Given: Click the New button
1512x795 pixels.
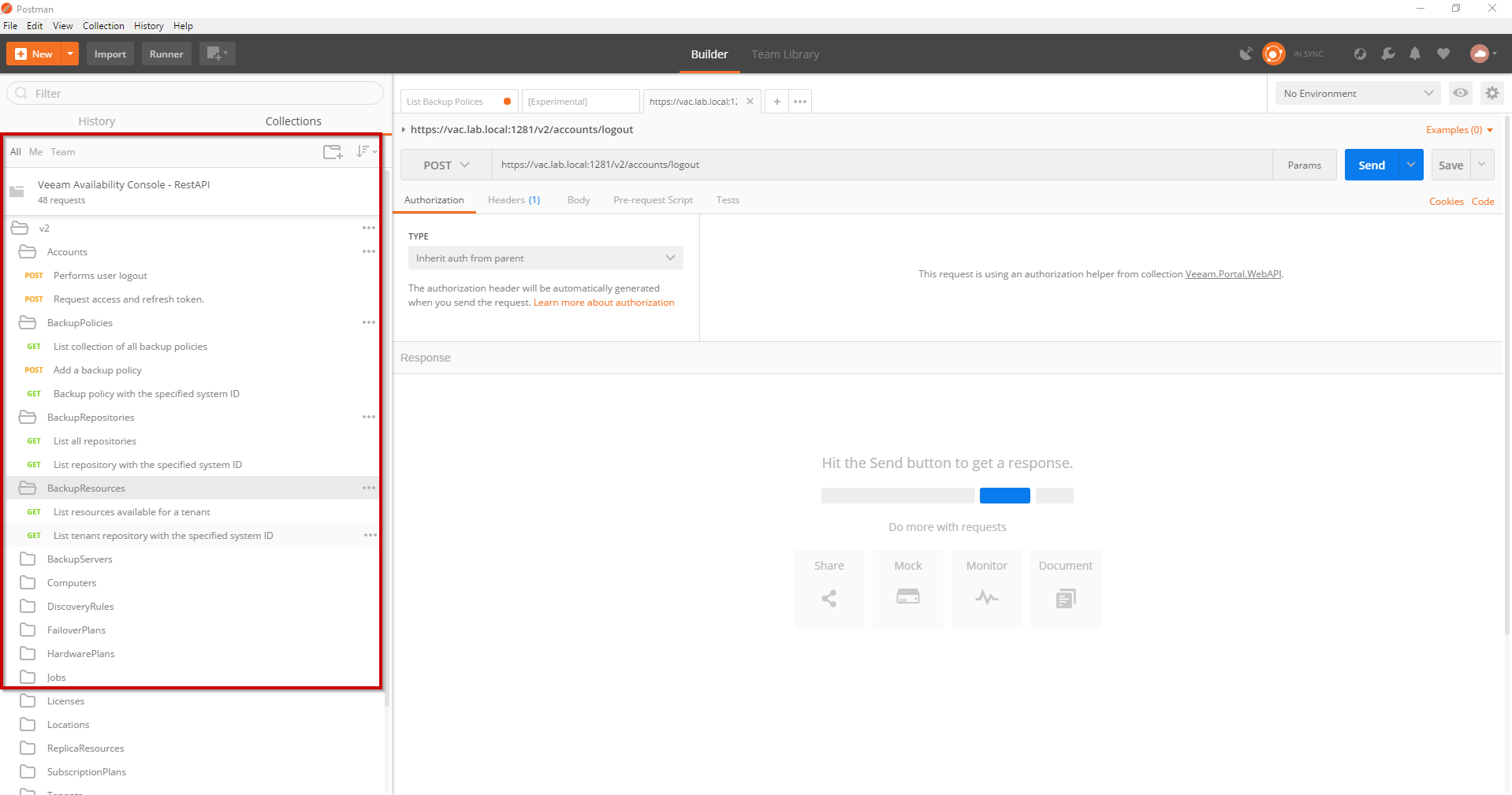Looking at the screenshot, I should (x=34, y=54).
